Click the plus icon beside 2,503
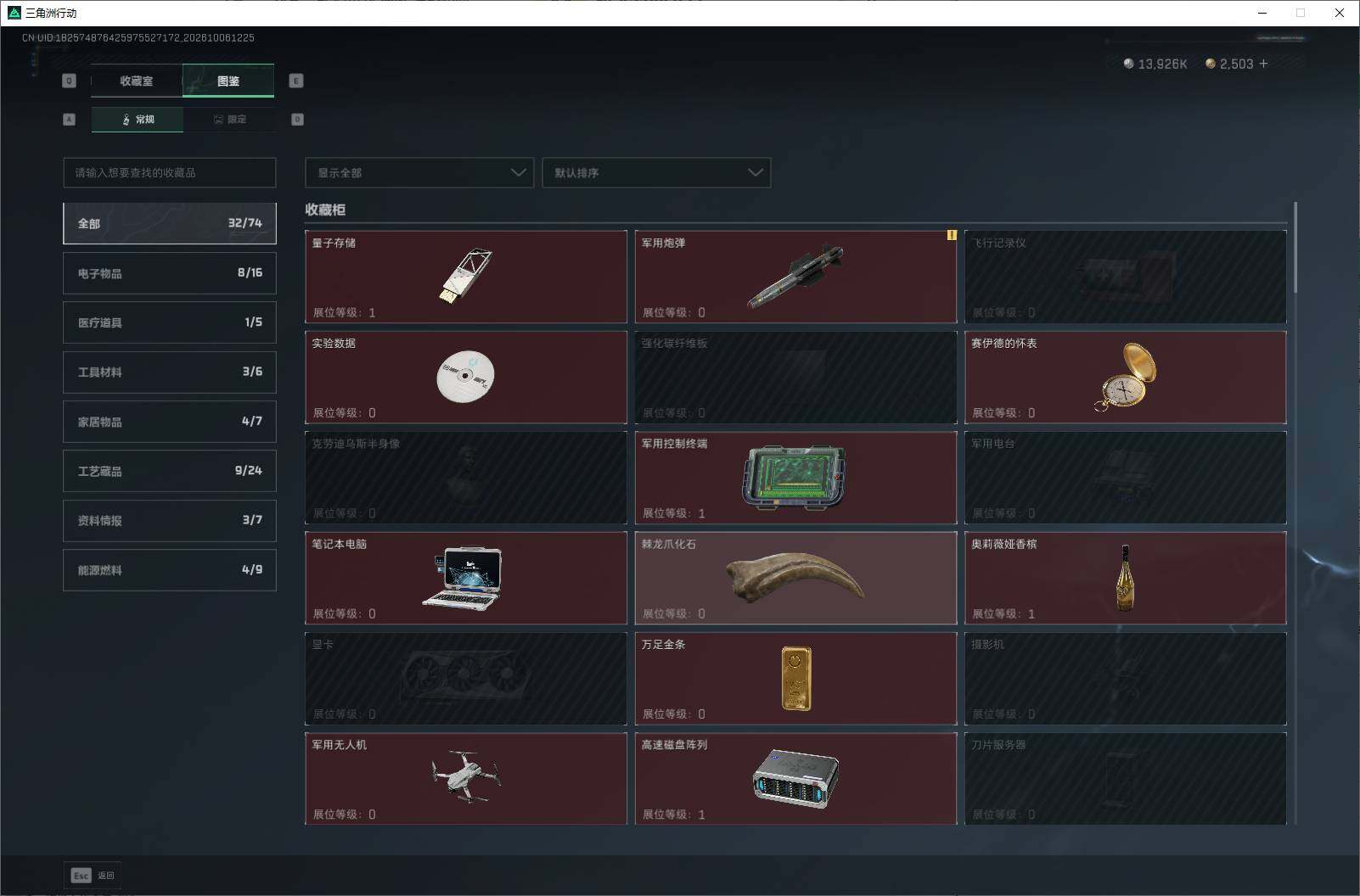Viewport: 1360px width, 896px height. point(1263,64)
